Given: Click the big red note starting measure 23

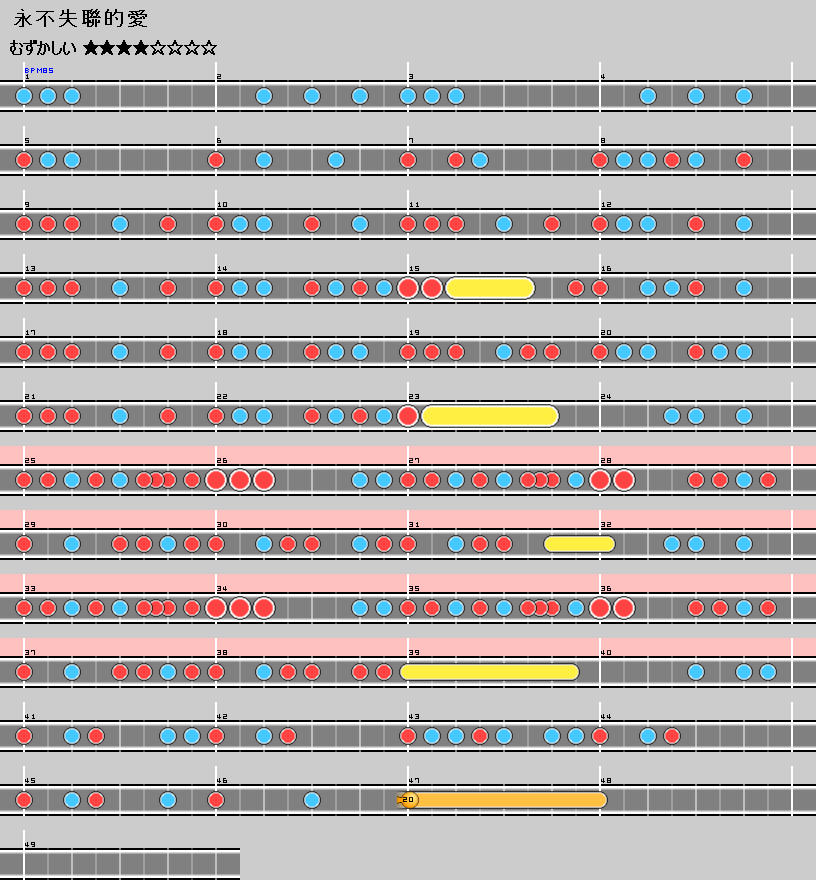Looking at the screenshot, I should pos(408,416).
